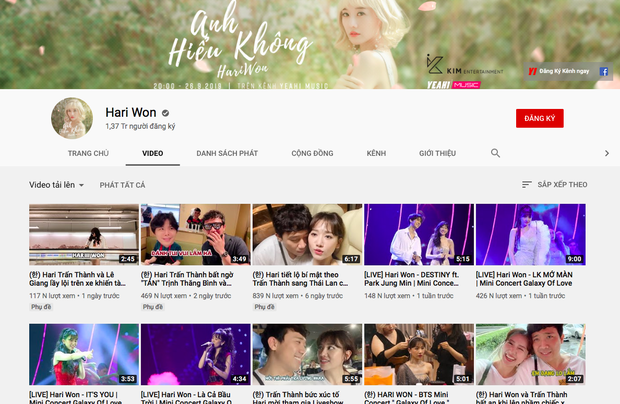Click 148 N lượt xem • 1 tuần trước text
This screenshot has width=620, height=404.
(x=409, y=296)
